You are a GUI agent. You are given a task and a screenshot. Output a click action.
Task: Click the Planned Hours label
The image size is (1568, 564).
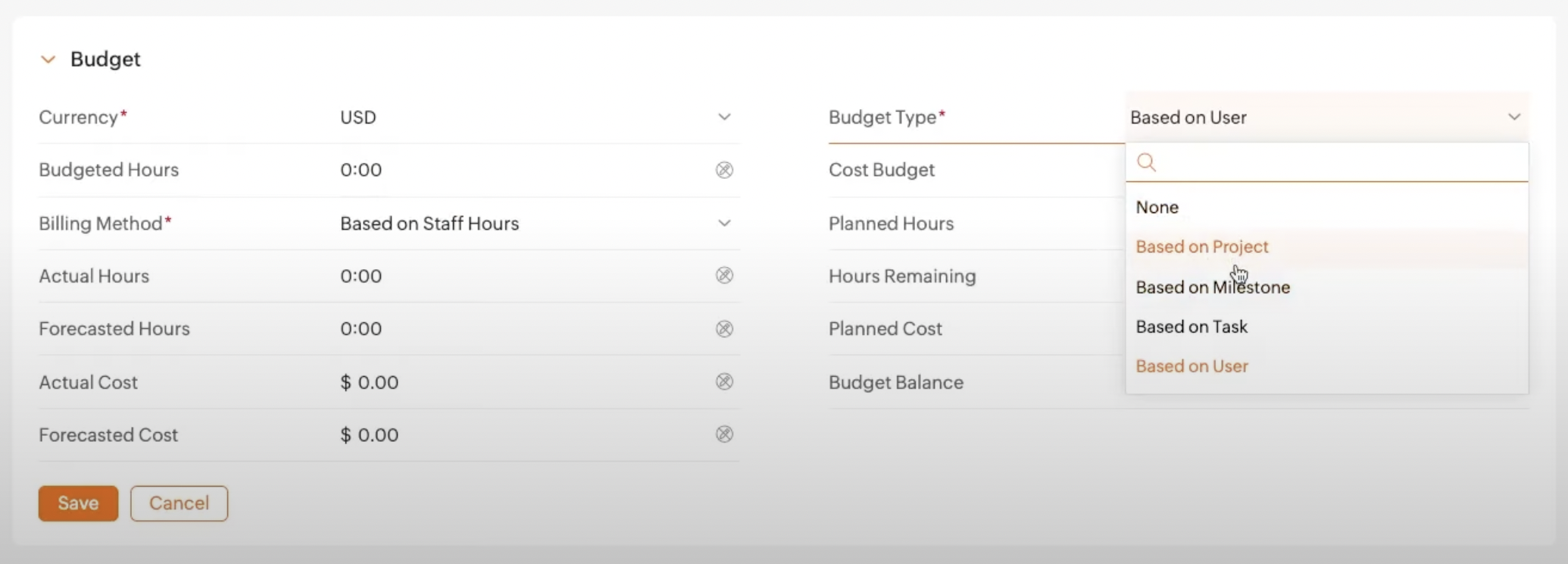tap(891, 224)
